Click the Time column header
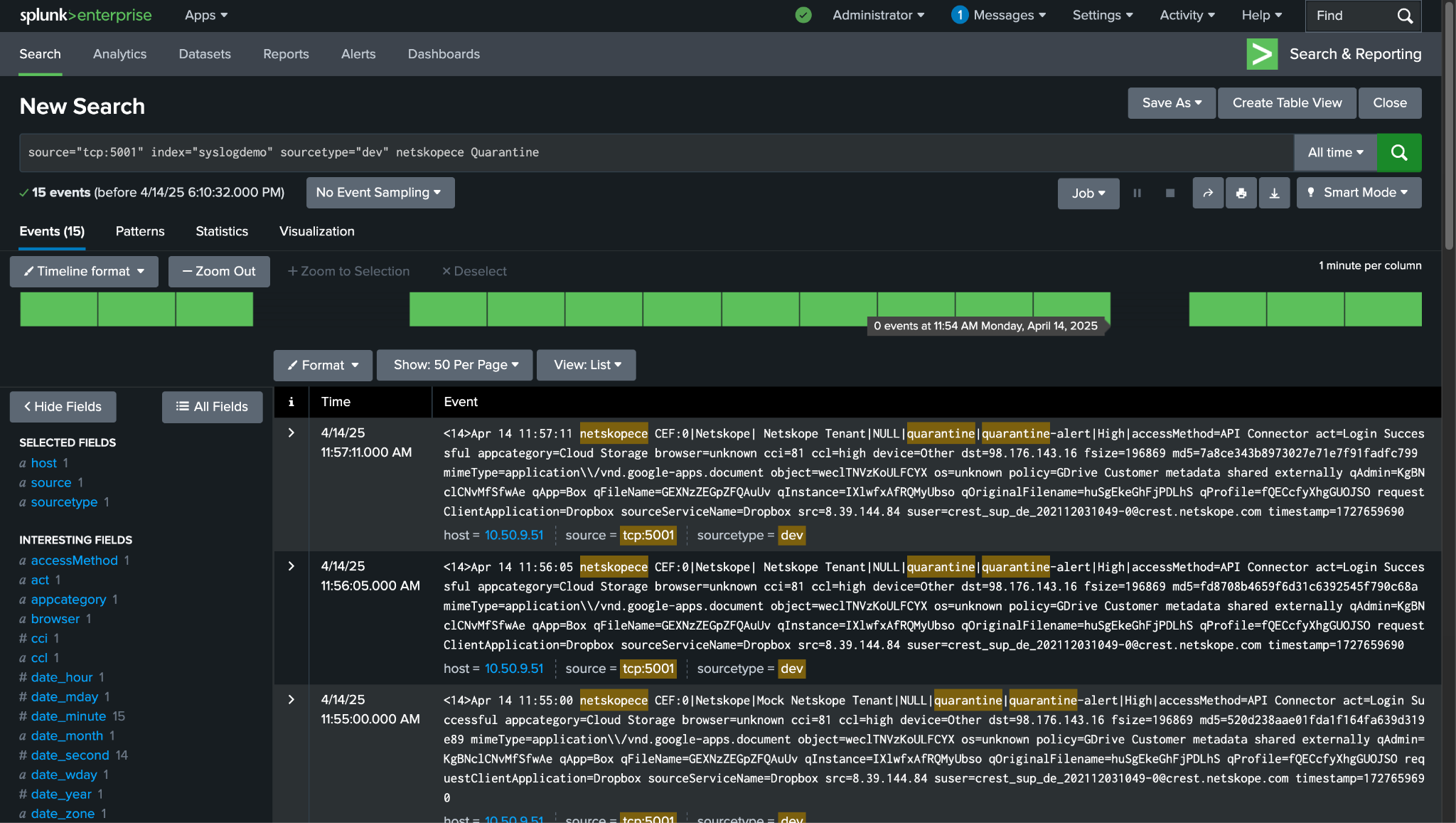 coord(336,402)
